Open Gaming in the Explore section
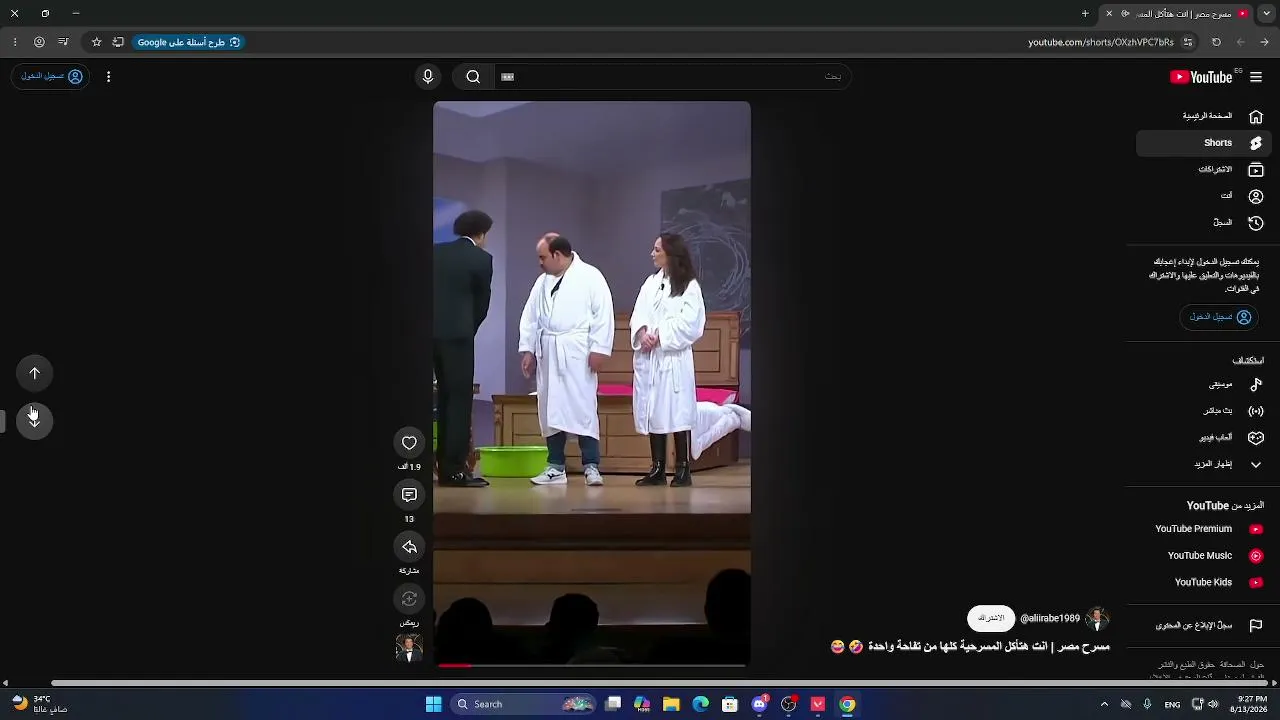Viewport: 1280px width, 720px height. (1203, 438)
